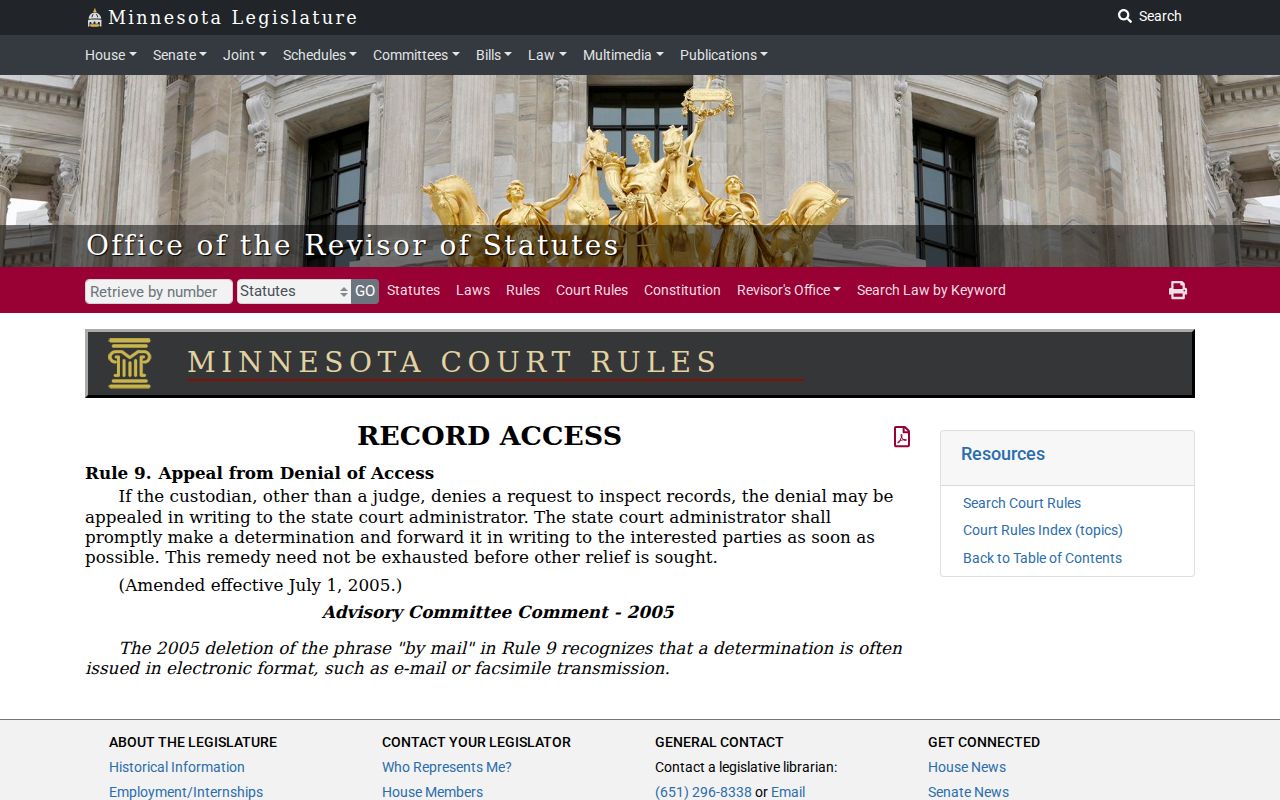The width and height of the screenshot is (1280, 800).
Task: Expand the Revisor's Office dropdown
Action: [x=789, y=290]
